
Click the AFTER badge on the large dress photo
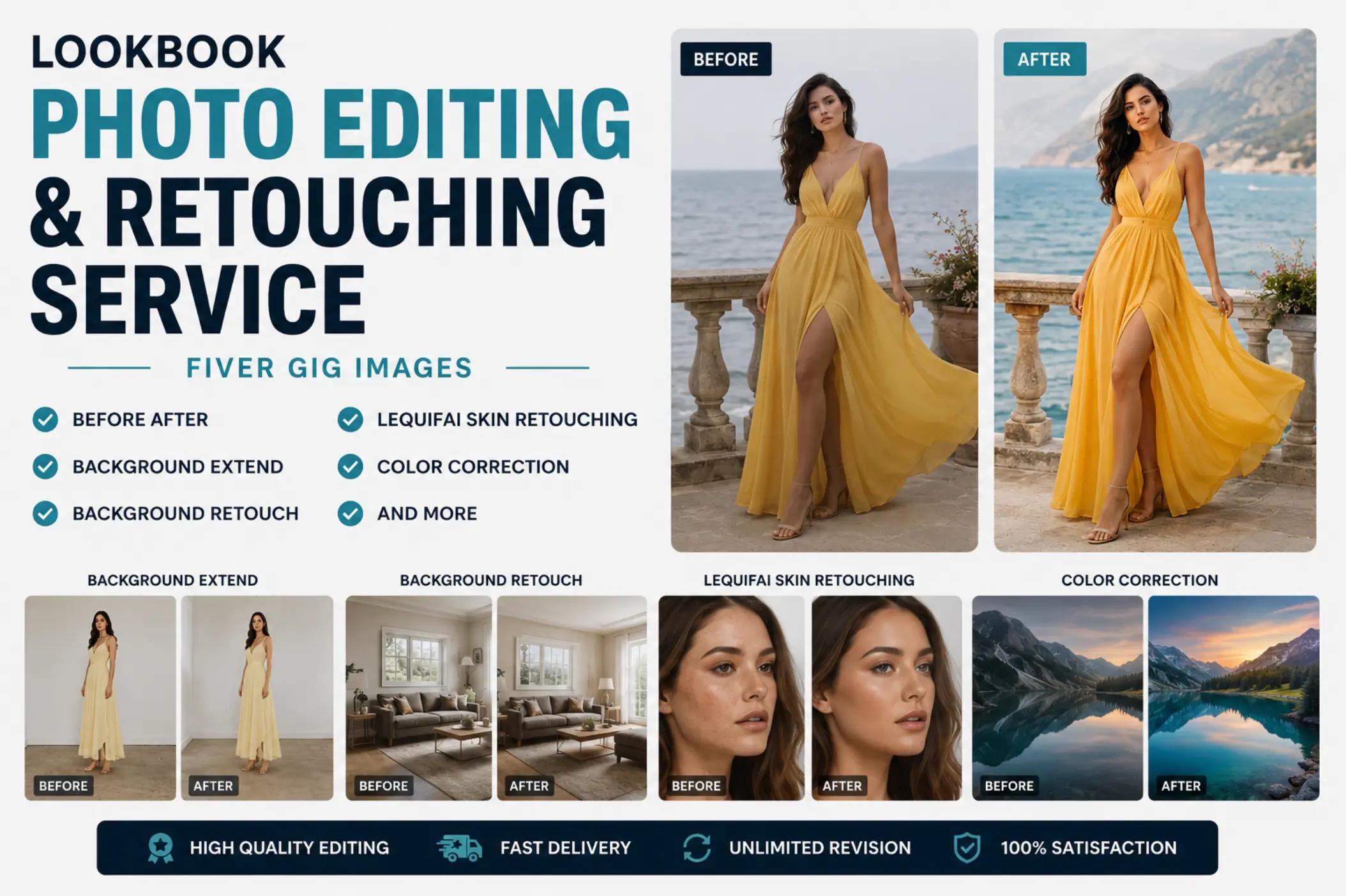point(1044,59)
